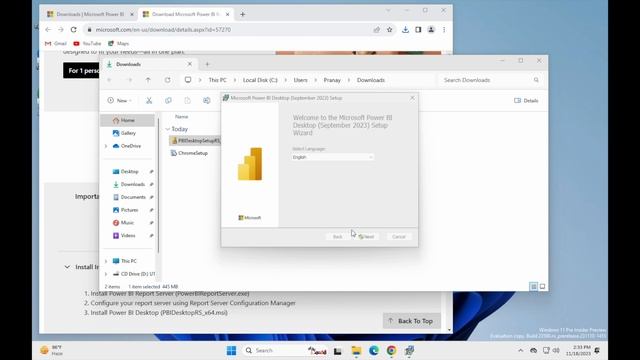Open the Select Language dropdown in setup wizard

[x=333, y=157]
